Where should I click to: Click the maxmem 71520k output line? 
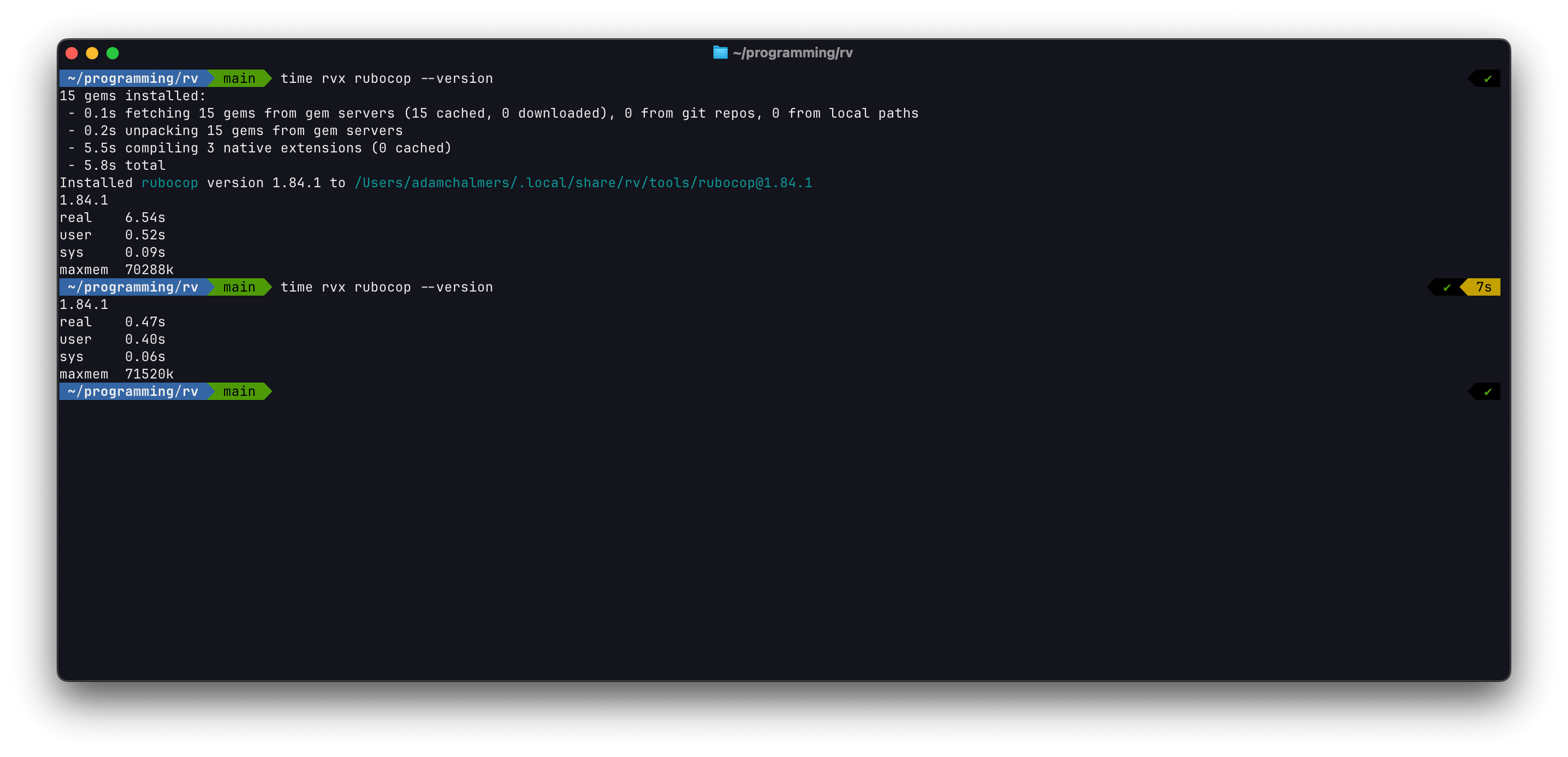[x=116, y=374]
